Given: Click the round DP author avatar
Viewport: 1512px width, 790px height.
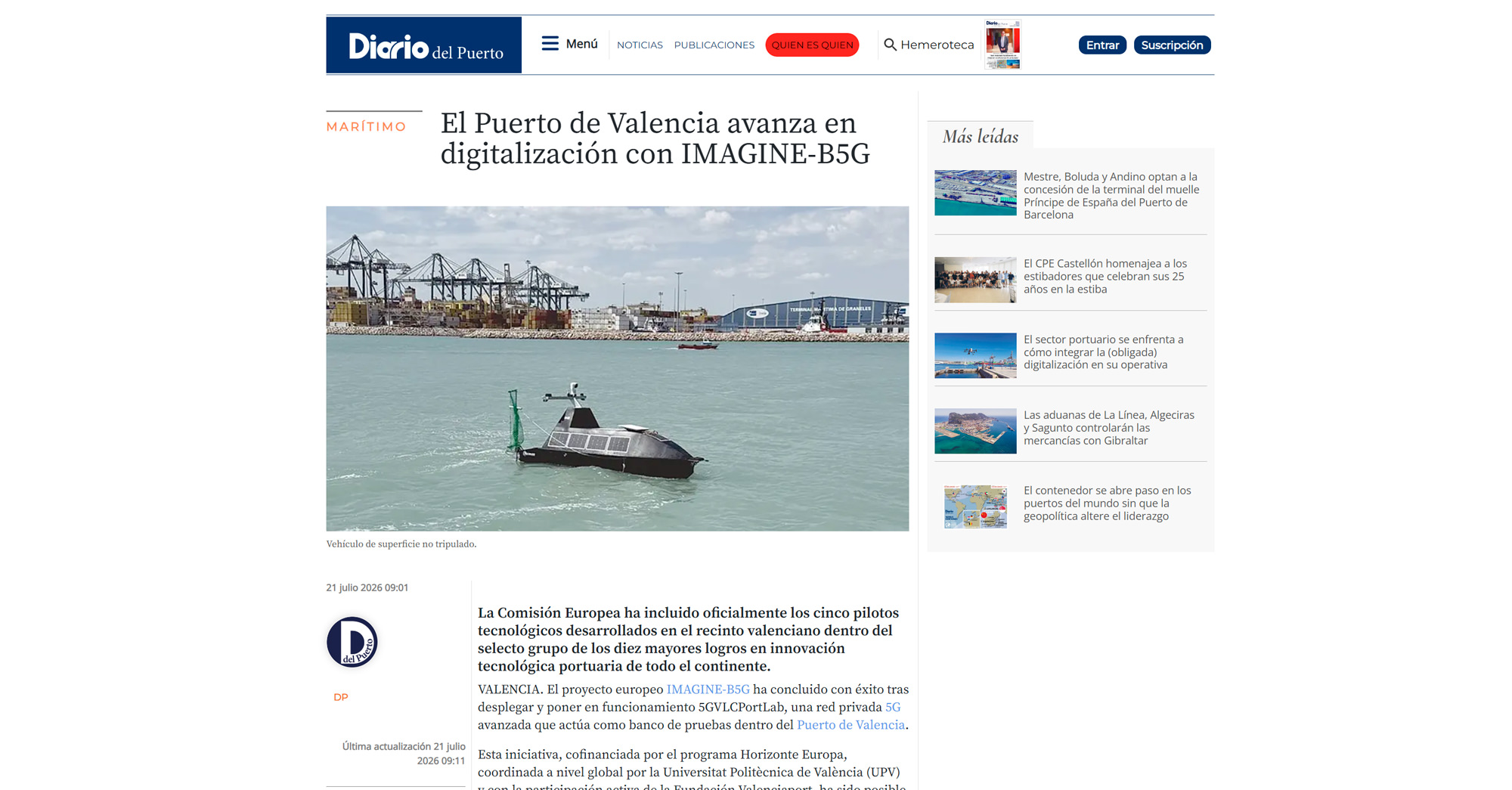Looking at the screenshot, I should (352, 642).
